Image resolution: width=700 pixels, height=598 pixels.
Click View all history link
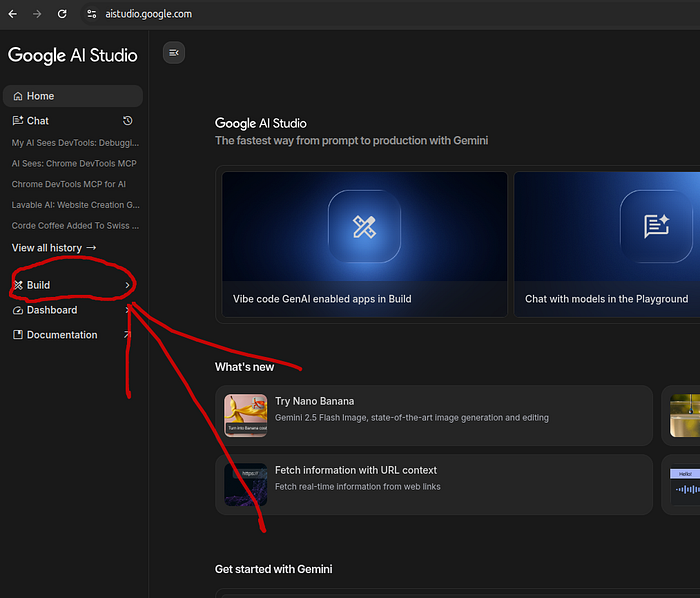54,248
